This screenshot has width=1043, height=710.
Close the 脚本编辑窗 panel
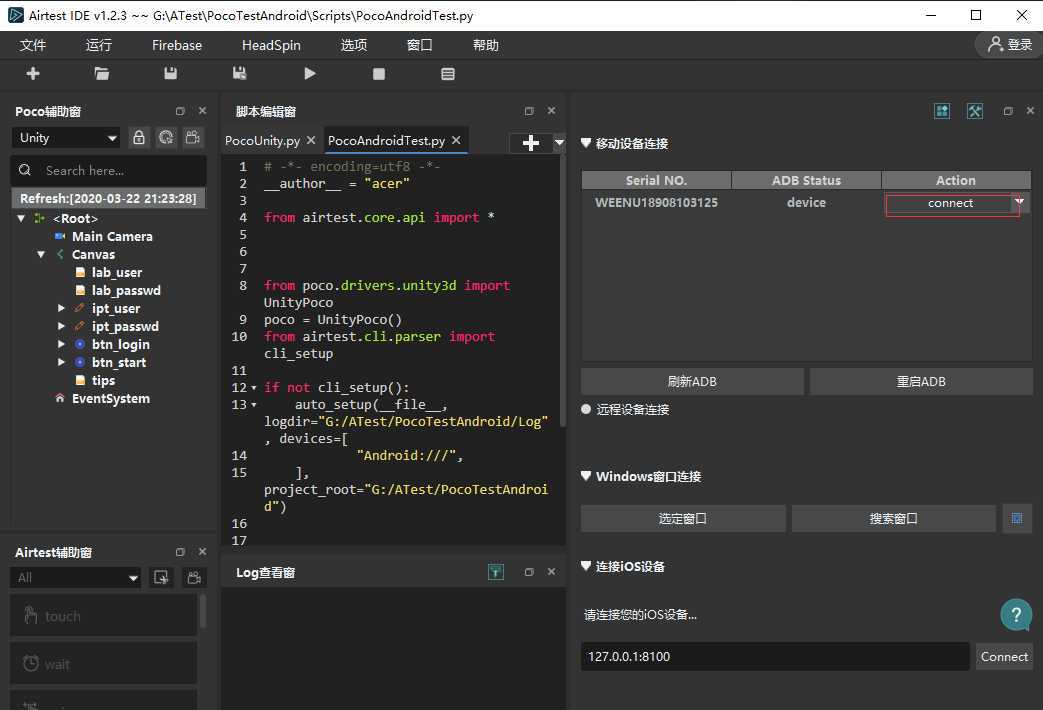[551, 111]
